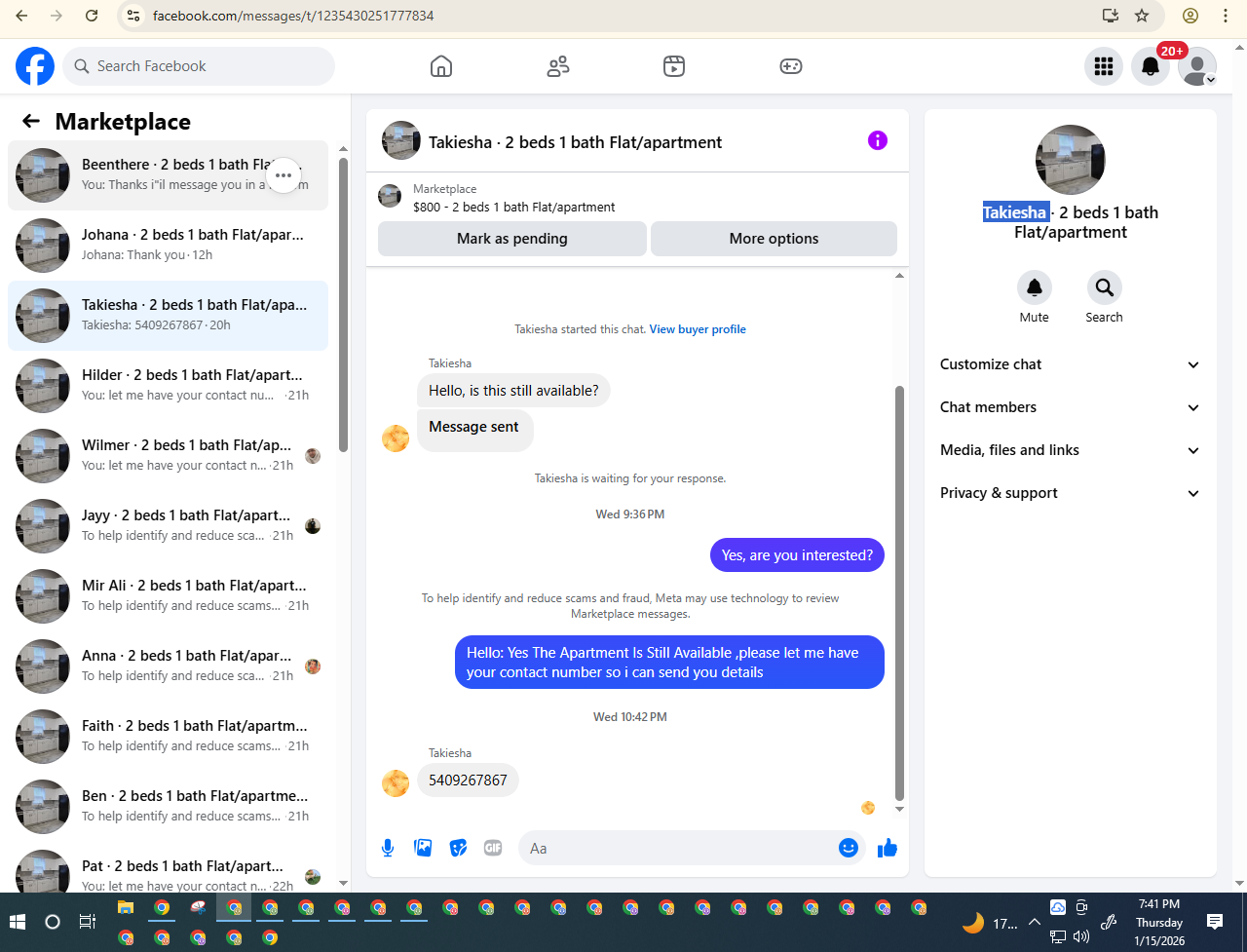
Task: Click the site information icon in address bar
Action: point(134,16)
